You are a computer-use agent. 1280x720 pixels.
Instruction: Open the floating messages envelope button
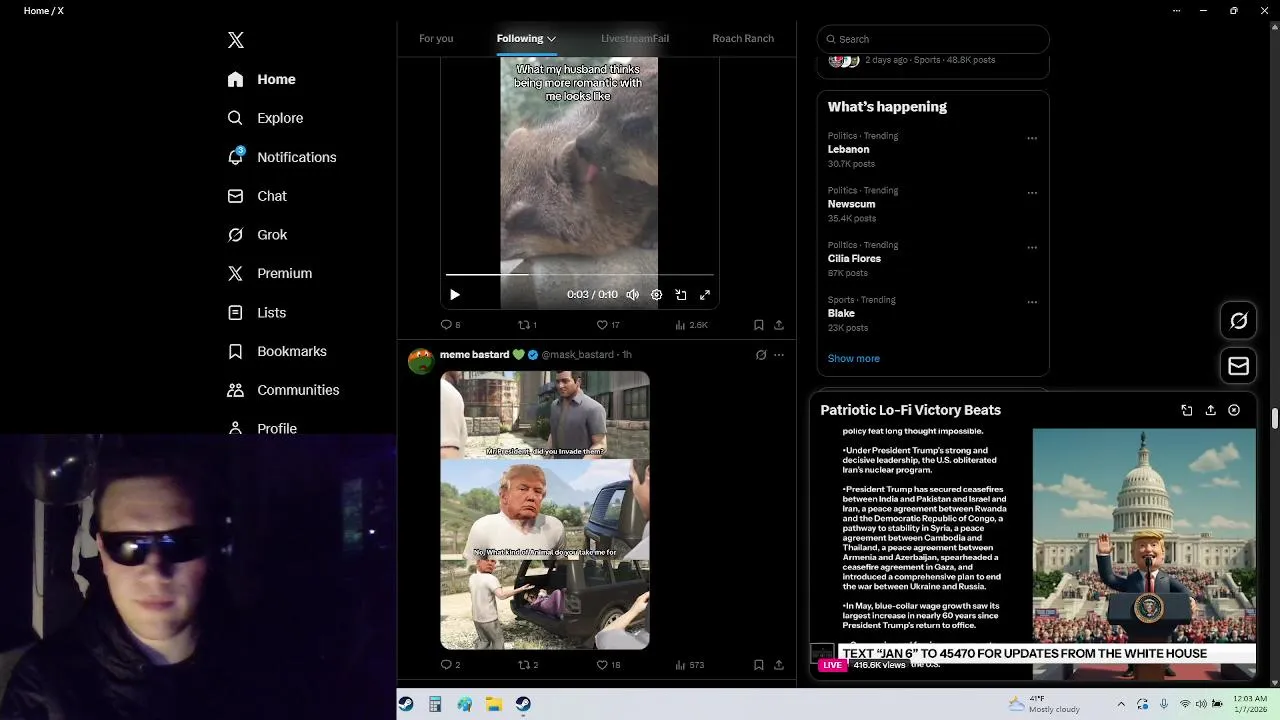1239,366
